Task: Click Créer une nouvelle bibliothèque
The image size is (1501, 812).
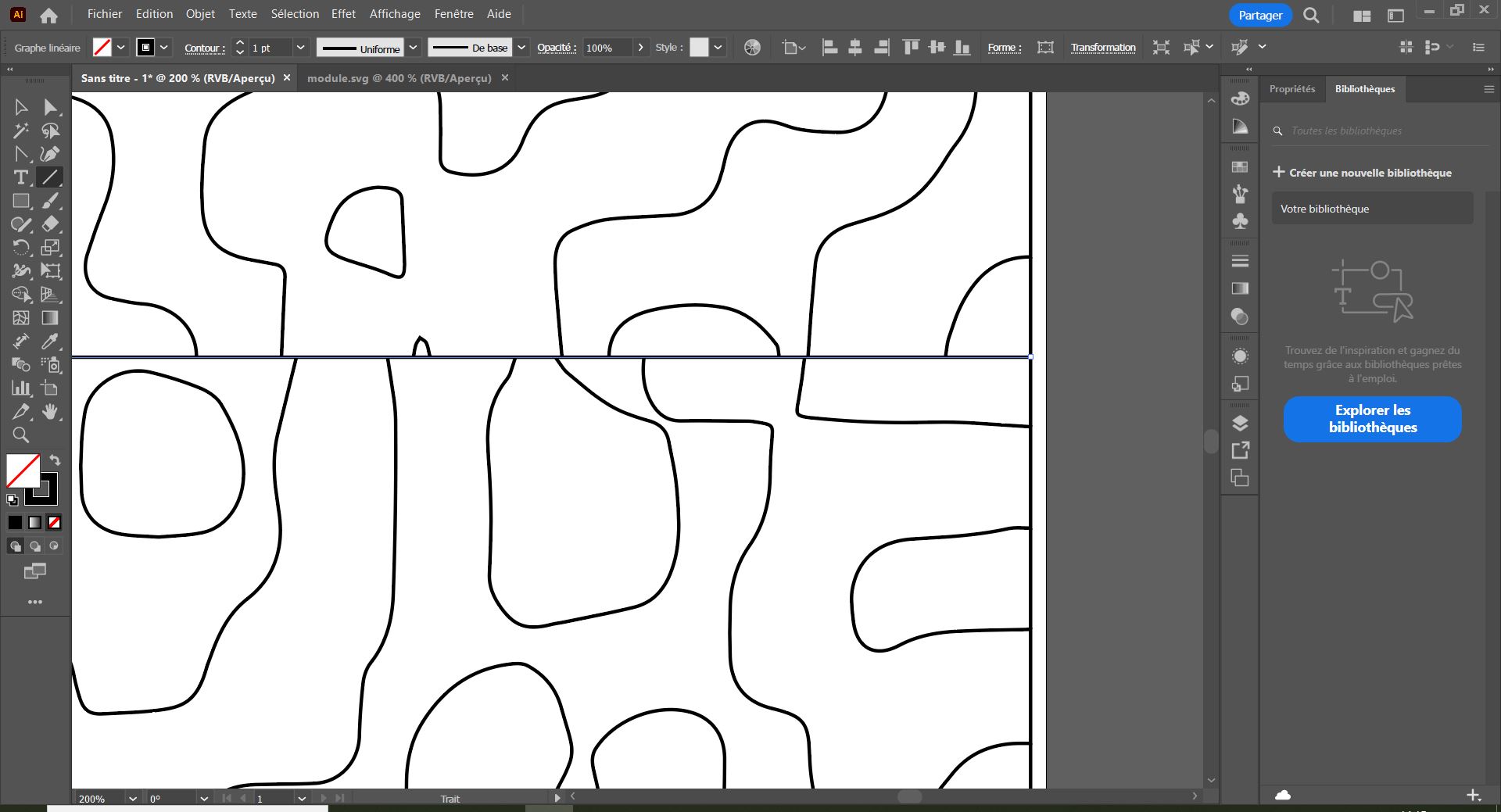Action: [1362, 173]
